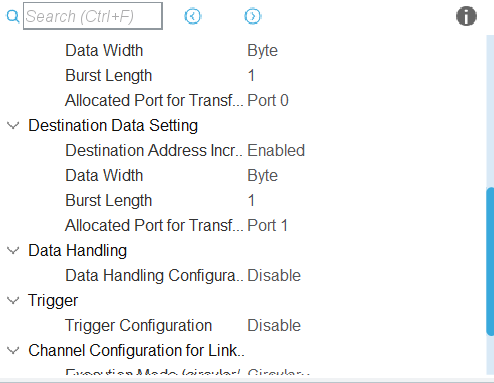
Task: Collapse the Trigger section
Action: click(13, 301)
